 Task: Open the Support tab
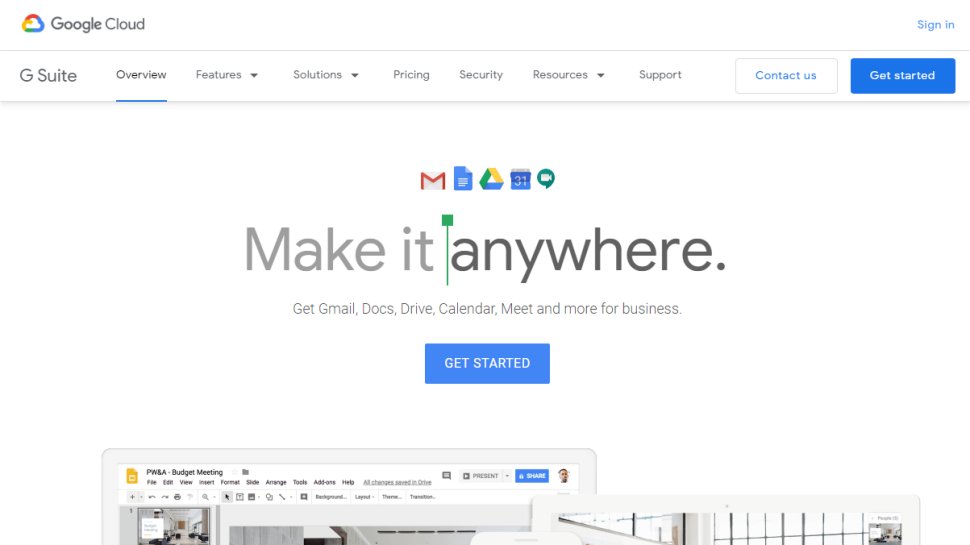pos(660,75)
